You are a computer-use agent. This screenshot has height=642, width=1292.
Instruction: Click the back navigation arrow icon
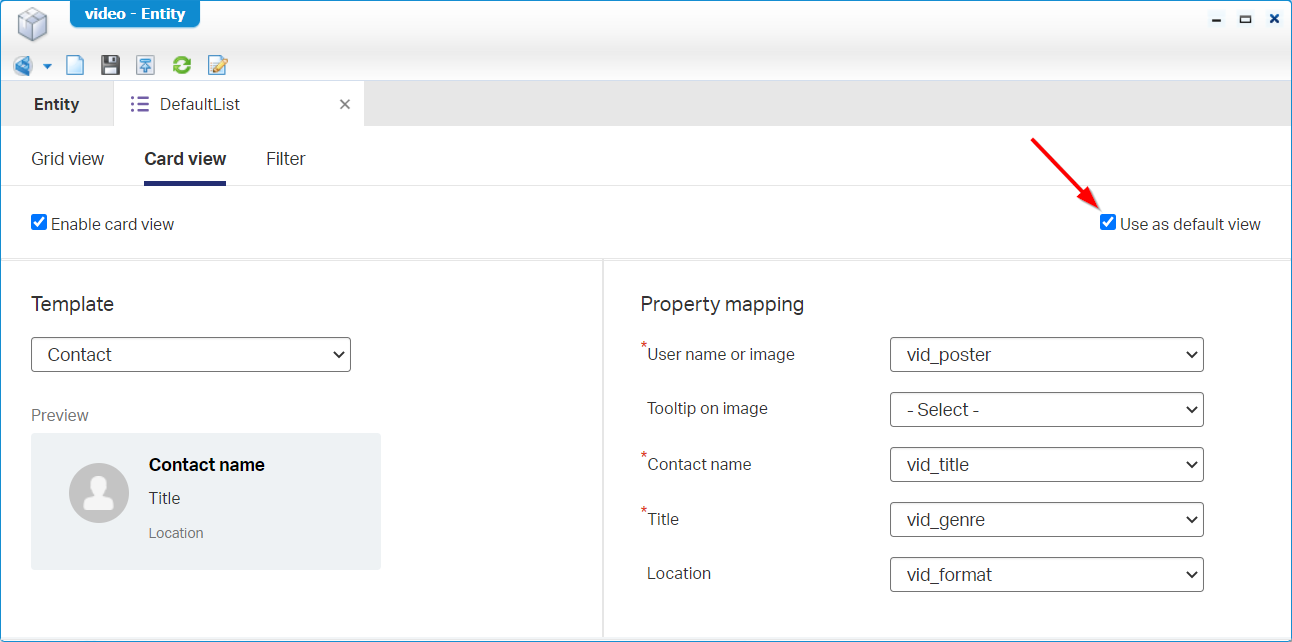[x=22, y=66]
